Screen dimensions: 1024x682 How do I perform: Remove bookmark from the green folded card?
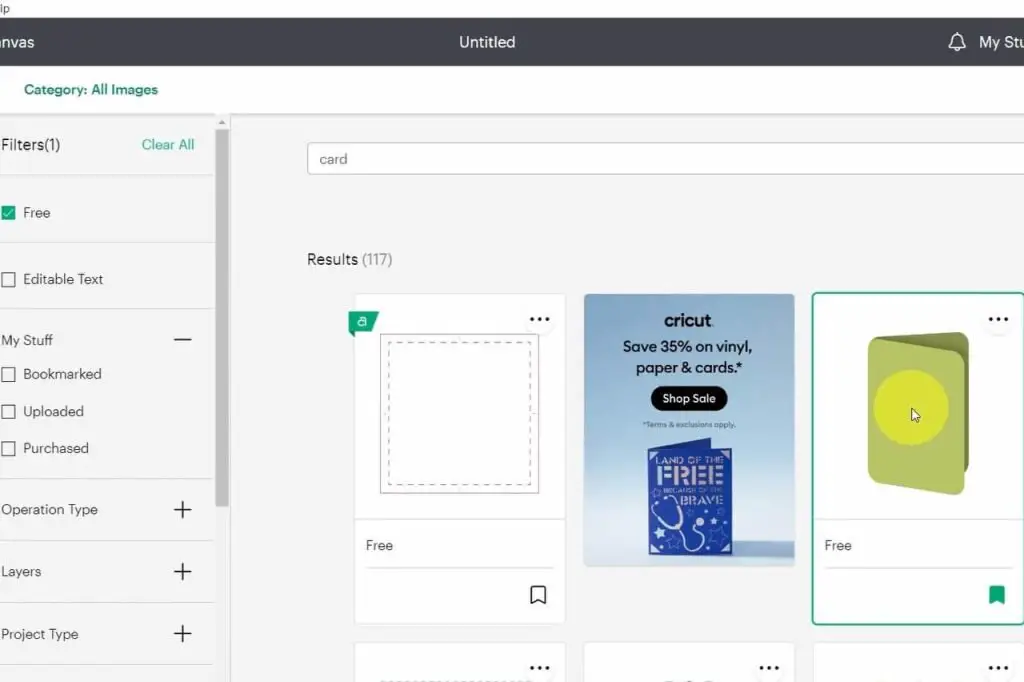coord(997,594)
